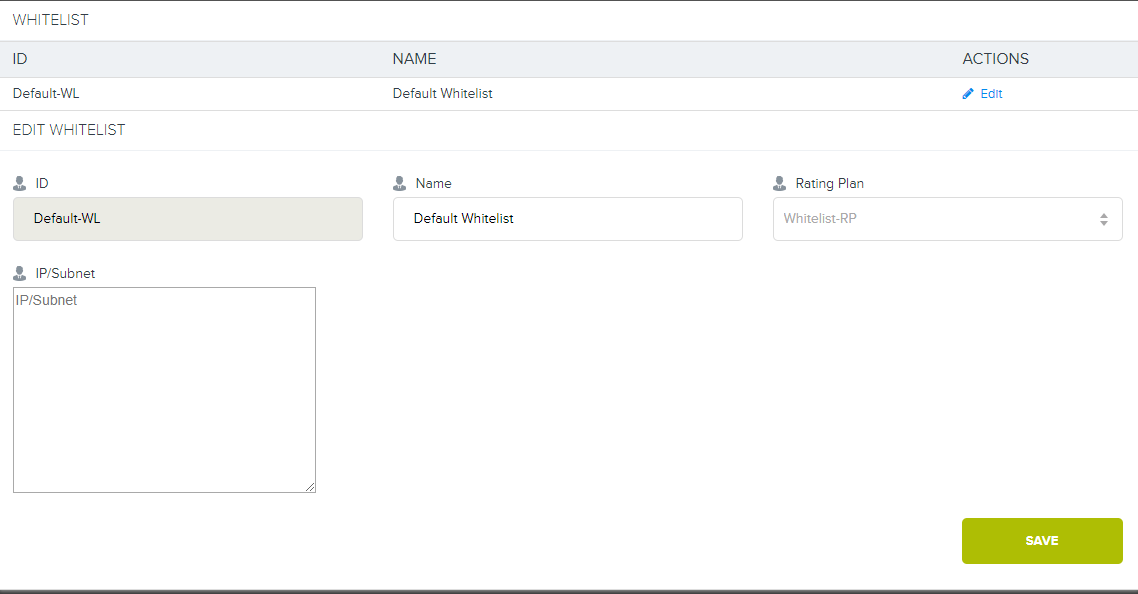1138x594 pixels.
Task: Click inside the IP/Subnet text area
Action: tap(164, 390)
